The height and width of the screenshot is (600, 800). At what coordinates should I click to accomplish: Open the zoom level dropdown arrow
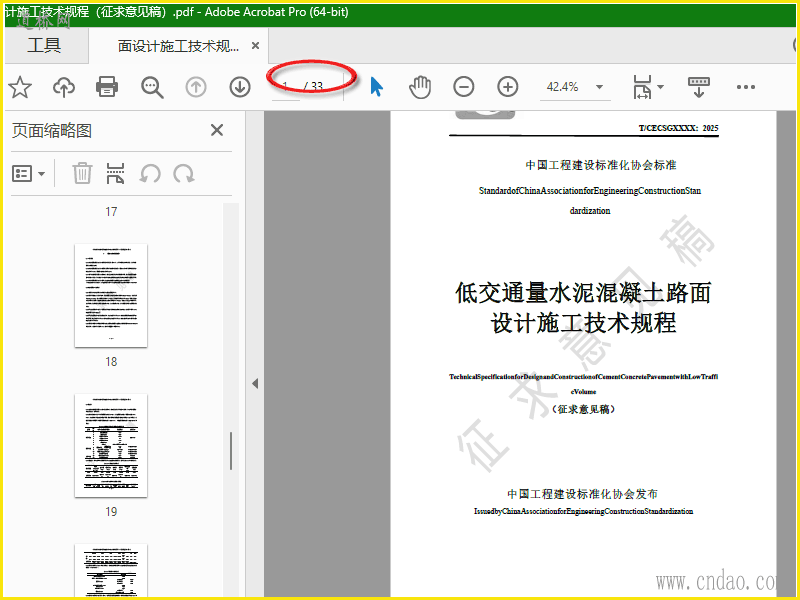coord(600,87)
